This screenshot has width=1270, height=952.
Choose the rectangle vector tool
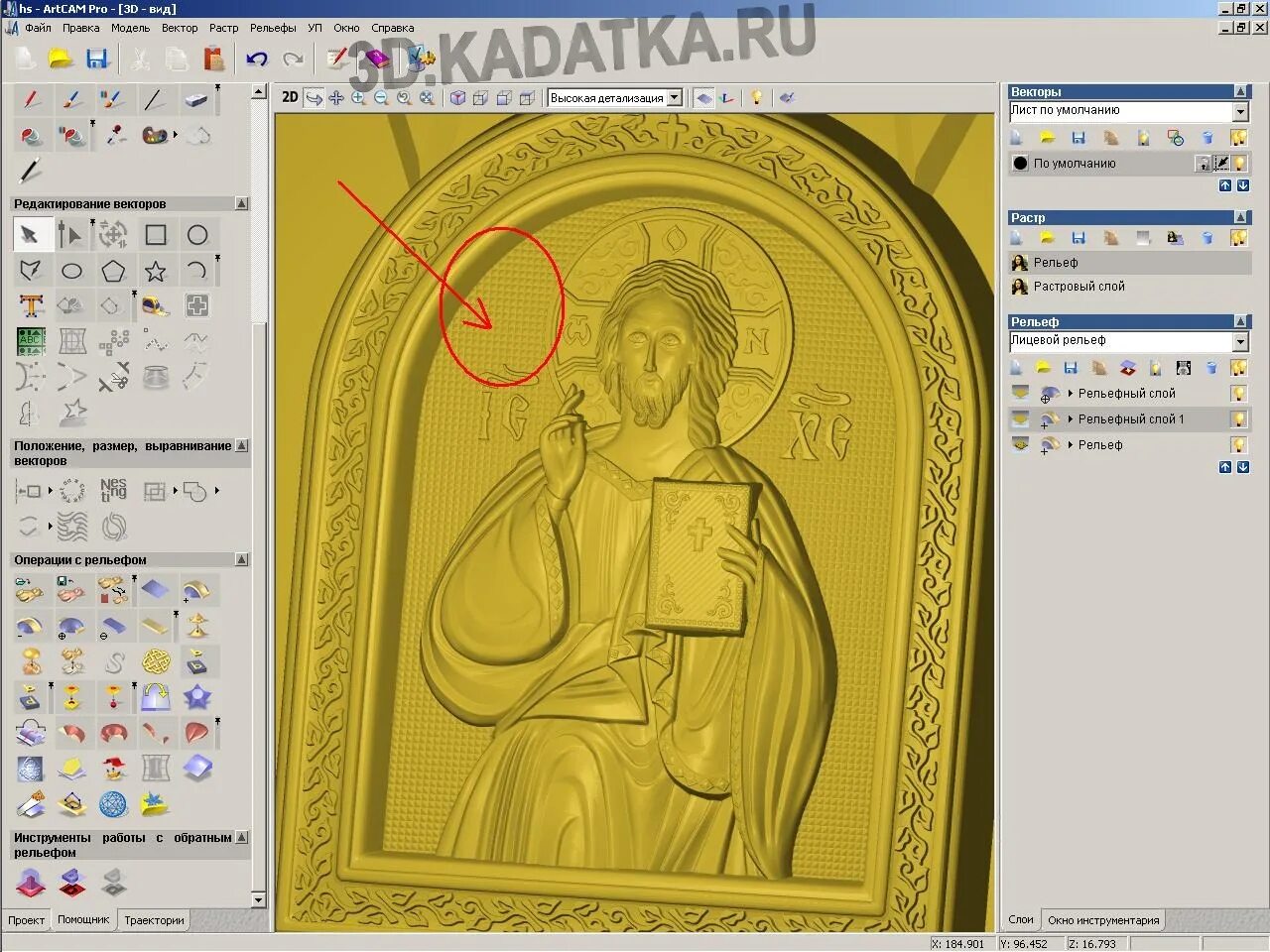pos(156,235)
